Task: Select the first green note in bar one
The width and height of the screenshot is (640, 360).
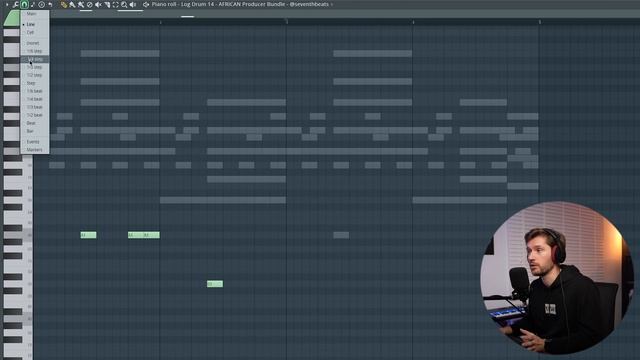Action: click(x=89, y=235)
